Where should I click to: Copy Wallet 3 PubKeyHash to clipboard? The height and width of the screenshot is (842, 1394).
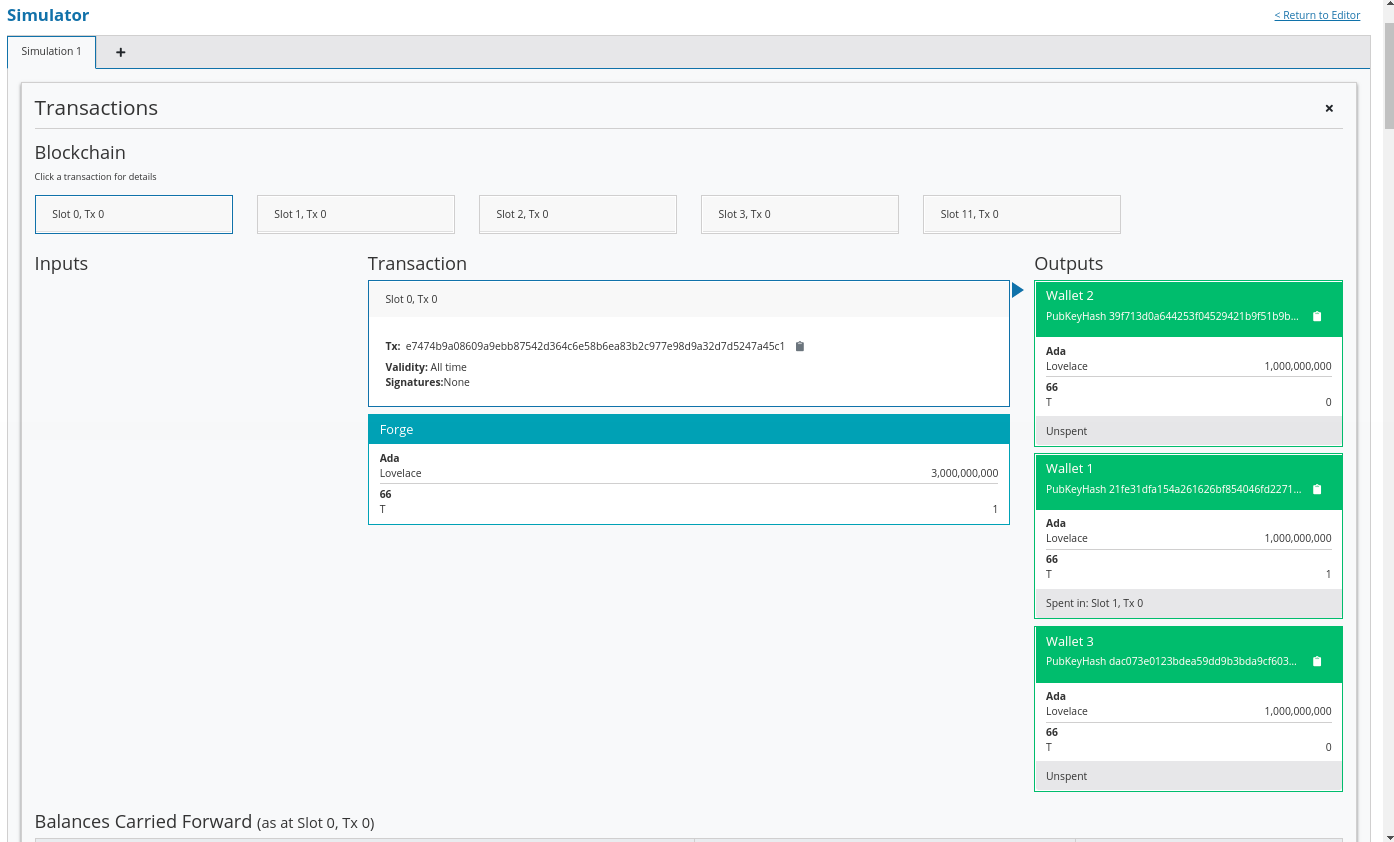point(1317,662)
